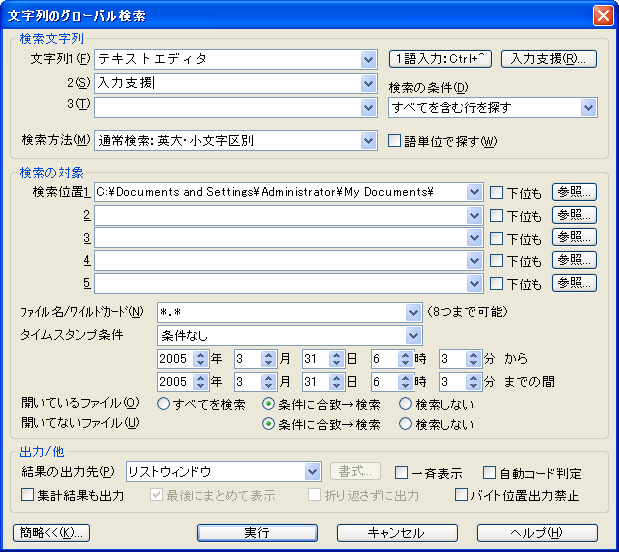Click into the 文字列 3 input field
619x552 pixels.
click(x=227, y=107)
